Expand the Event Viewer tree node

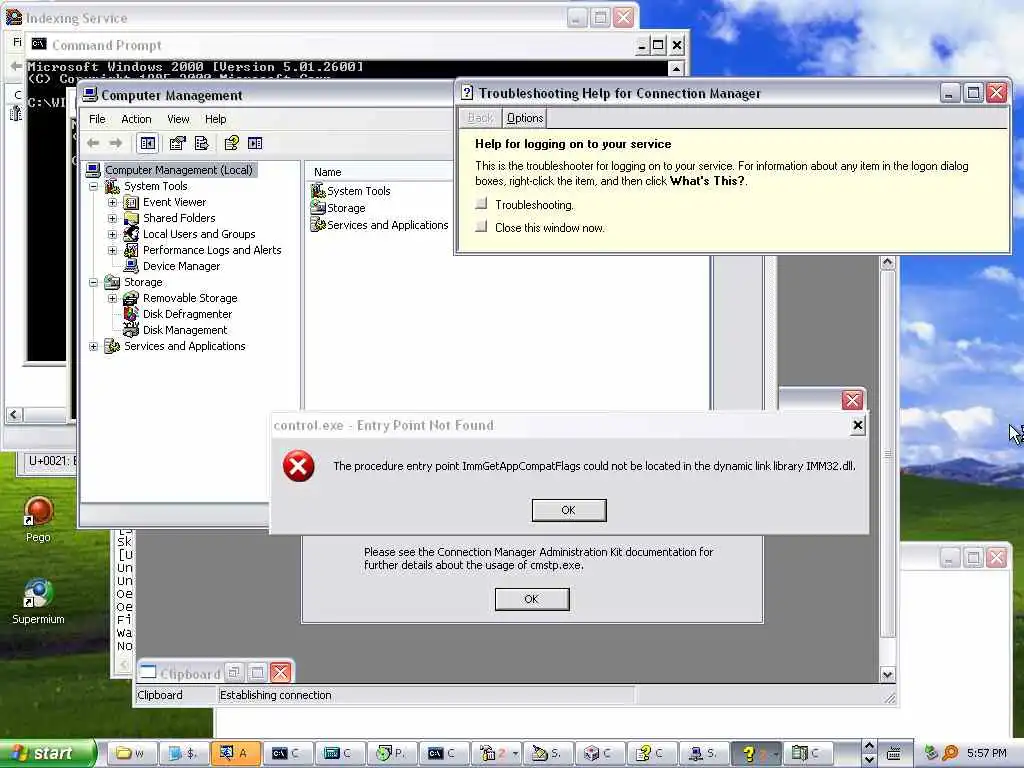tap(112, 202)
